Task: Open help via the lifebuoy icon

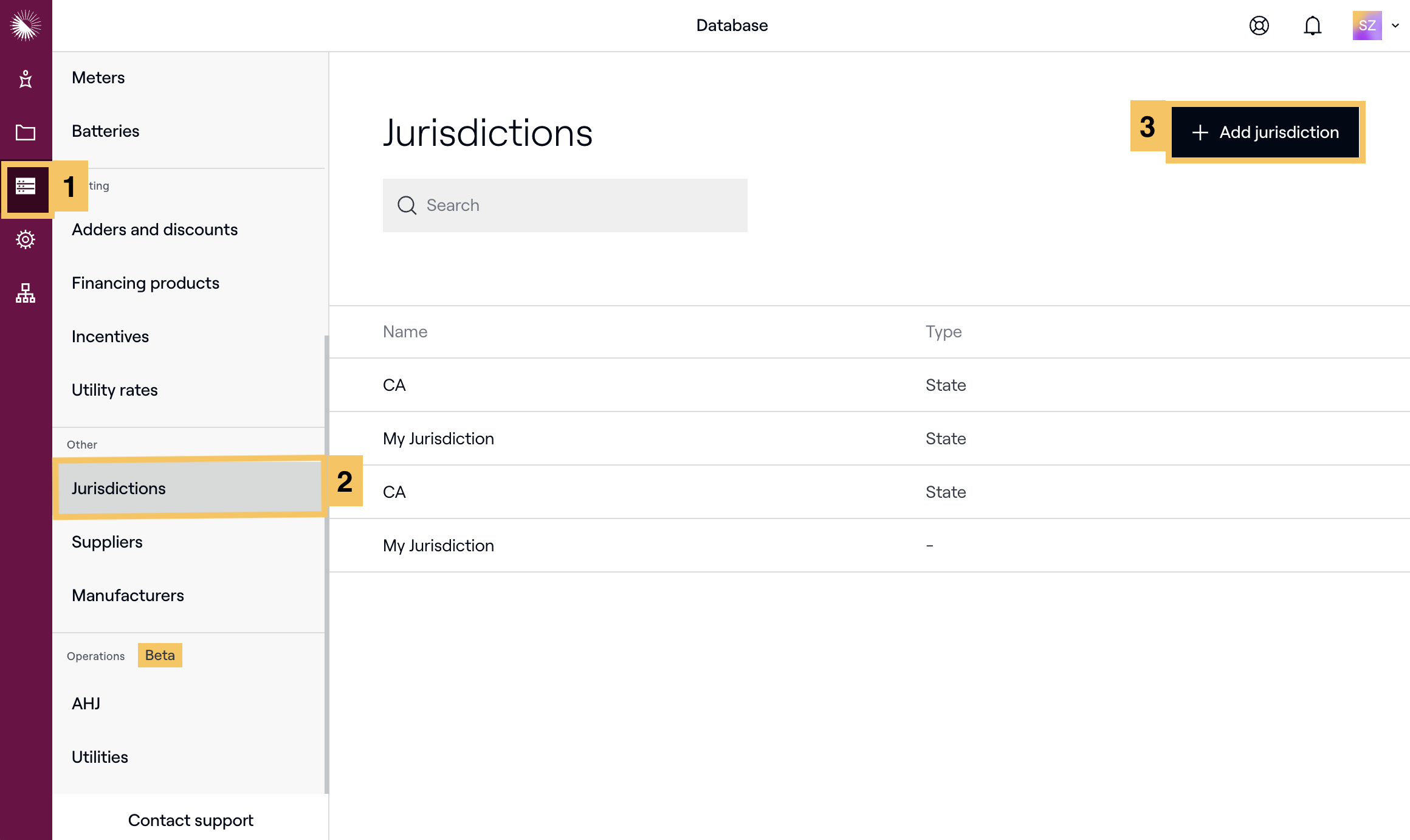Action: (x=1259, y=26)
